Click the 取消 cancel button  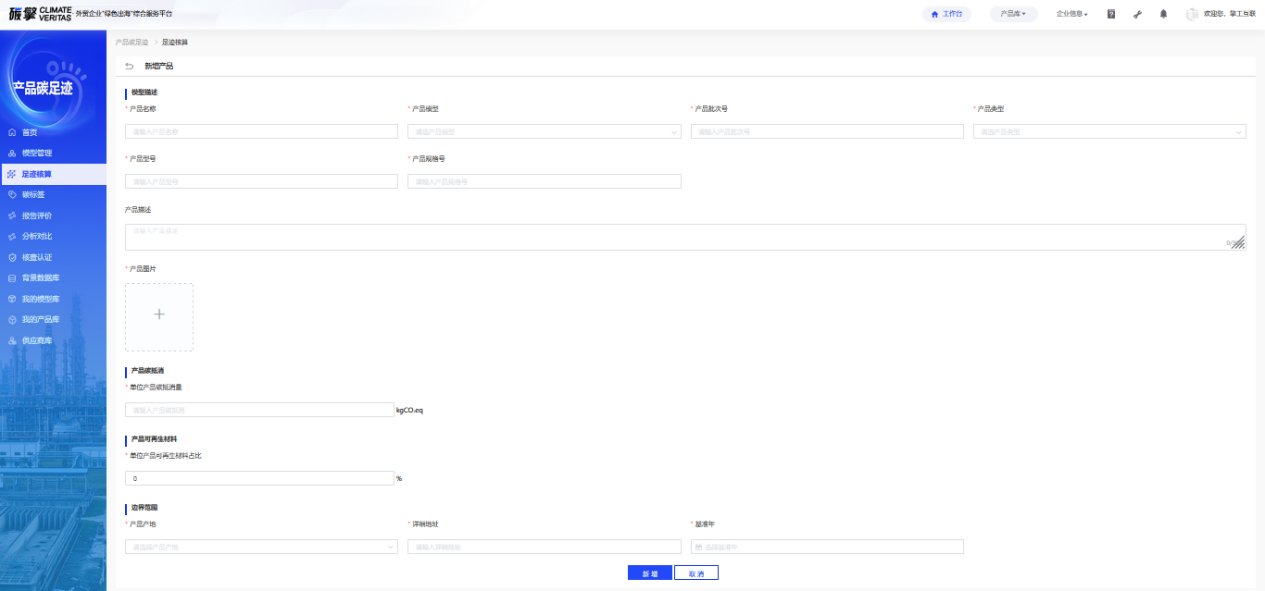pyautogui.click(x=696, y=573)
